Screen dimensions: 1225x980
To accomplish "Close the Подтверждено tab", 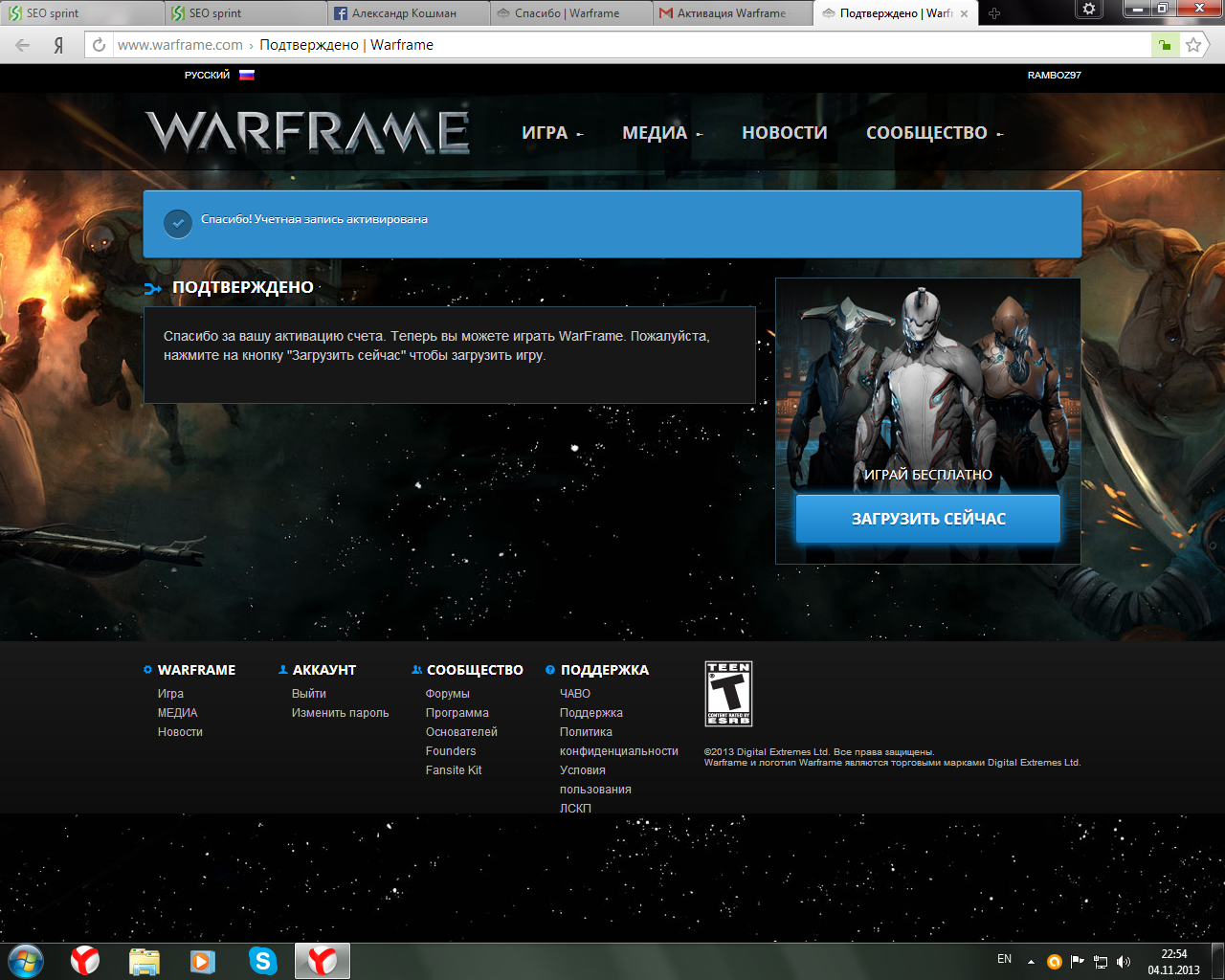I will 964,13.
